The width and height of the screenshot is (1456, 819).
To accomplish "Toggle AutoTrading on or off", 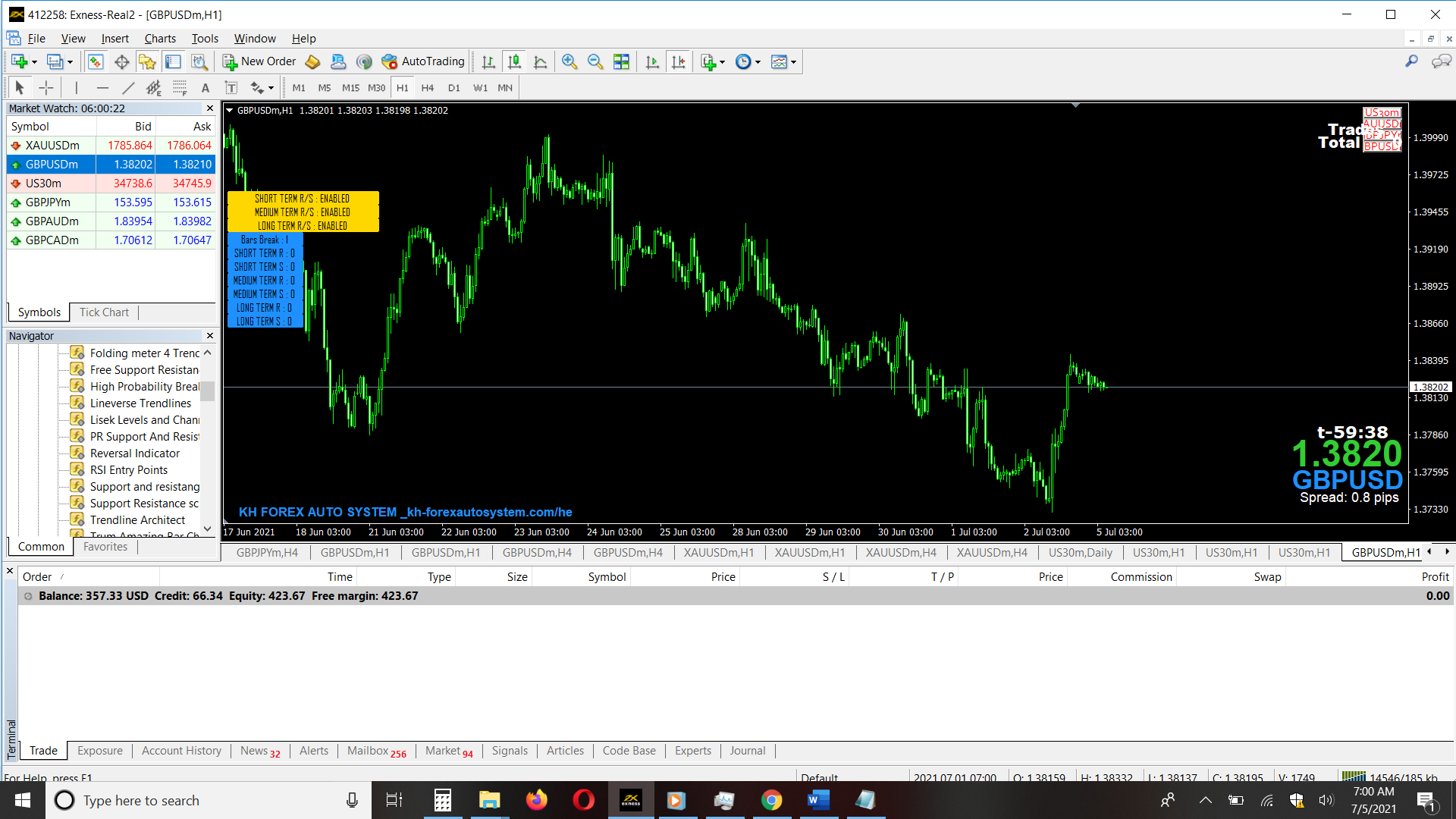I will [x=423, y=61].
